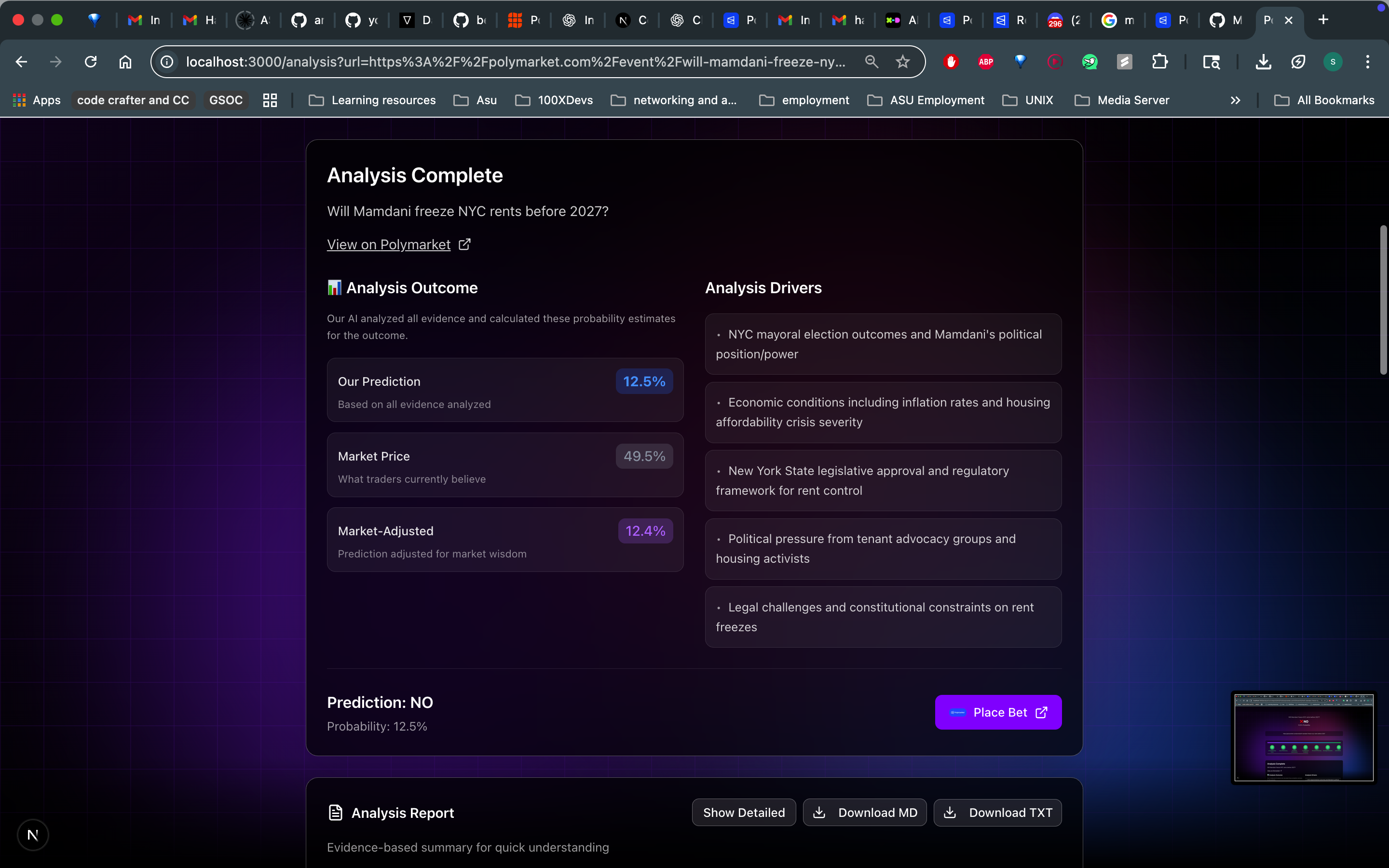1389x868 pixels.
Task: Switch to the Gmail Inbox tab
Action: click(144, 20)
